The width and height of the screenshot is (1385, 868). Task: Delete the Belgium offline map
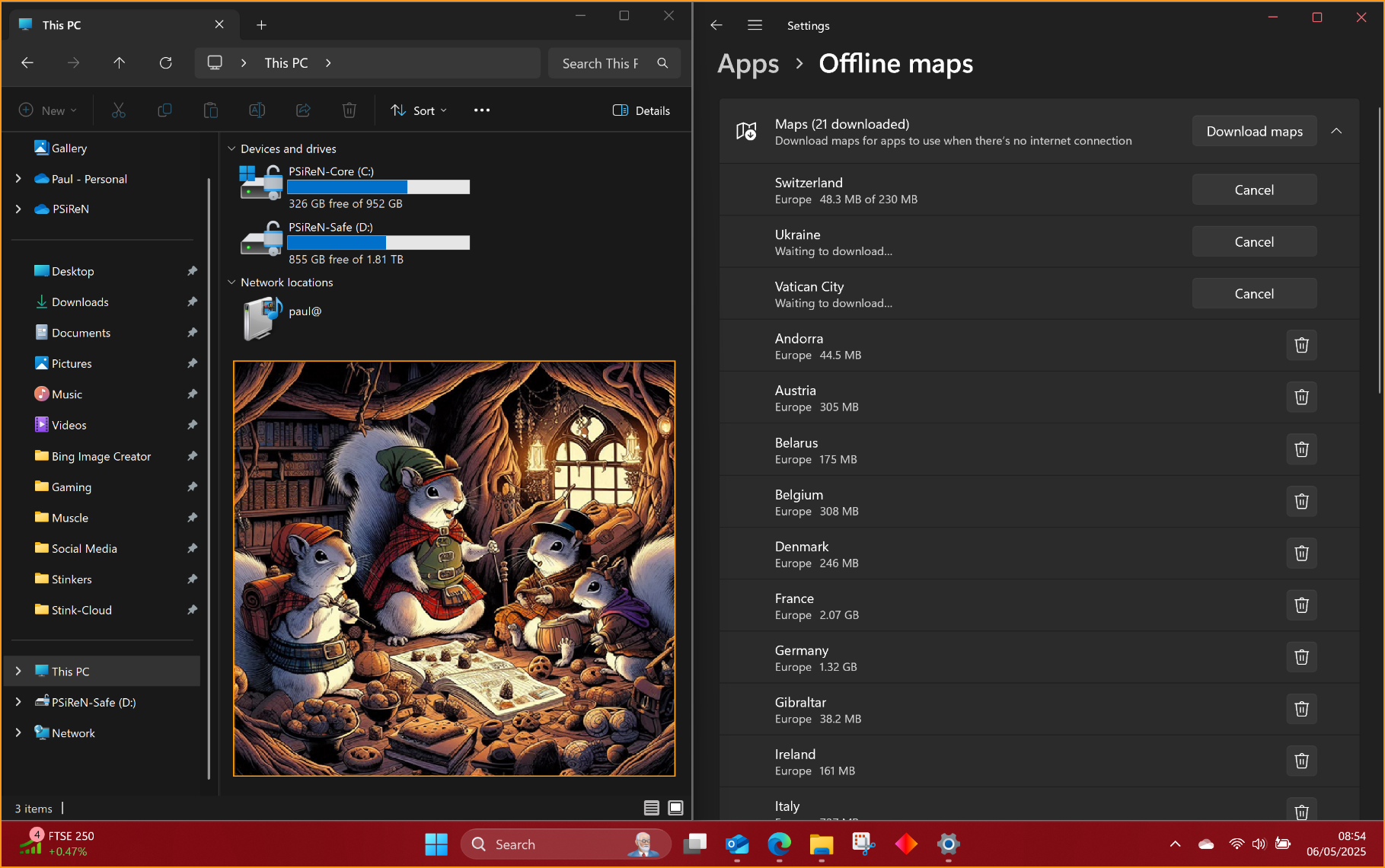pos(1301,501)
